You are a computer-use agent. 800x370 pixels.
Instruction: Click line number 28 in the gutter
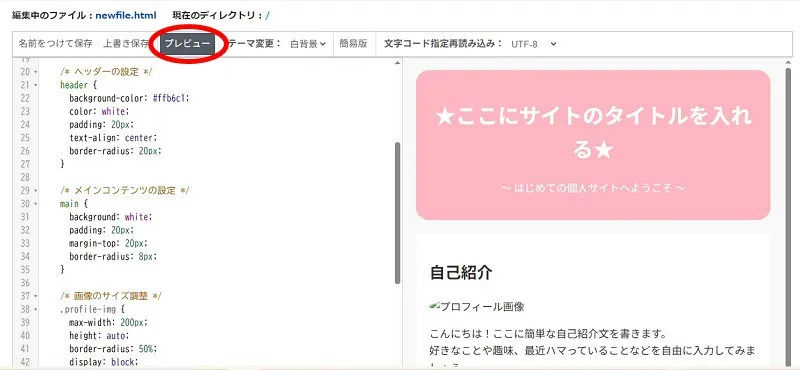pos(25,177)
